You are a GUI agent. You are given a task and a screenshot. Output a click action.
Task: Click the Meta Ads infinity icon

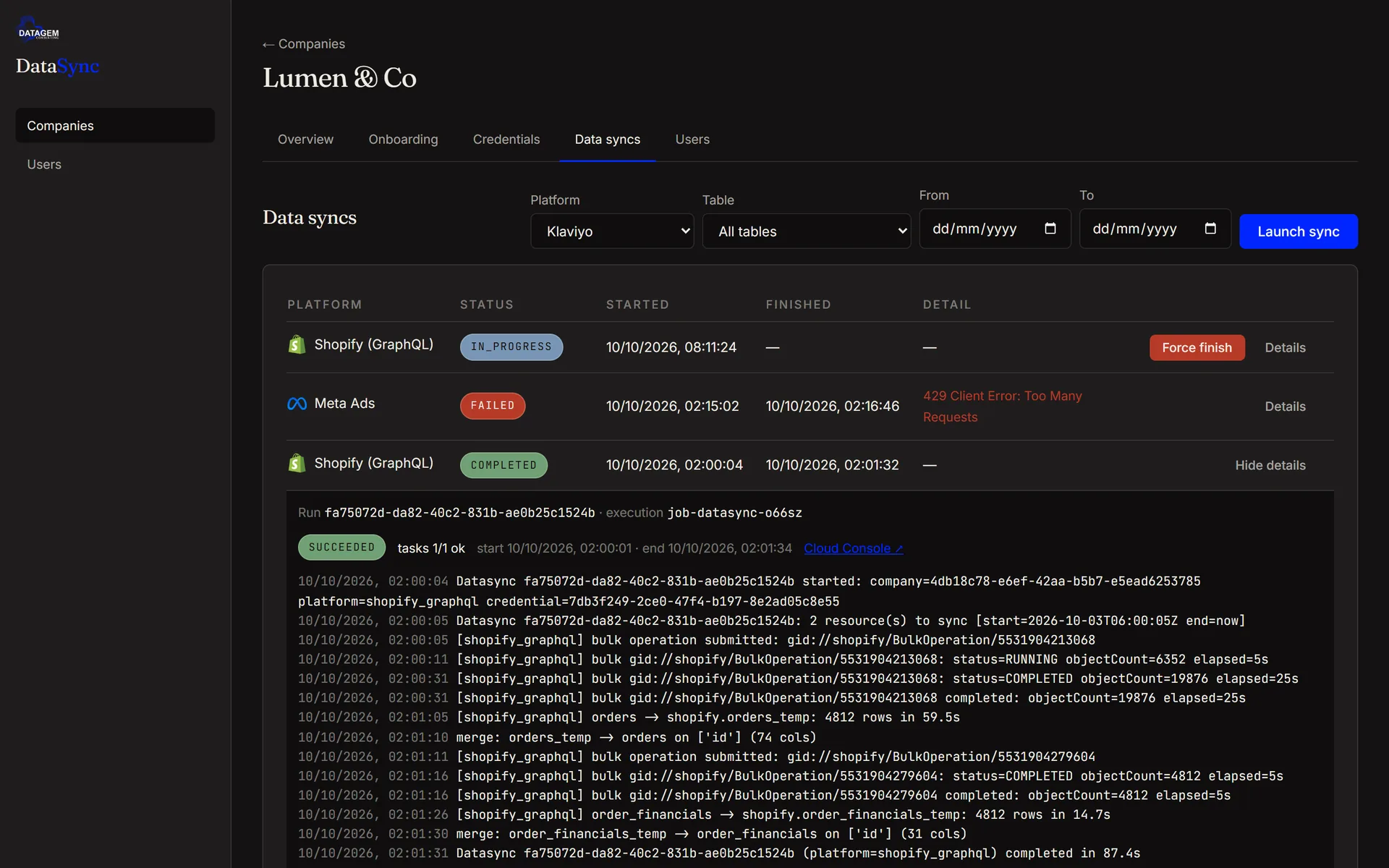(x=297, y=404)
